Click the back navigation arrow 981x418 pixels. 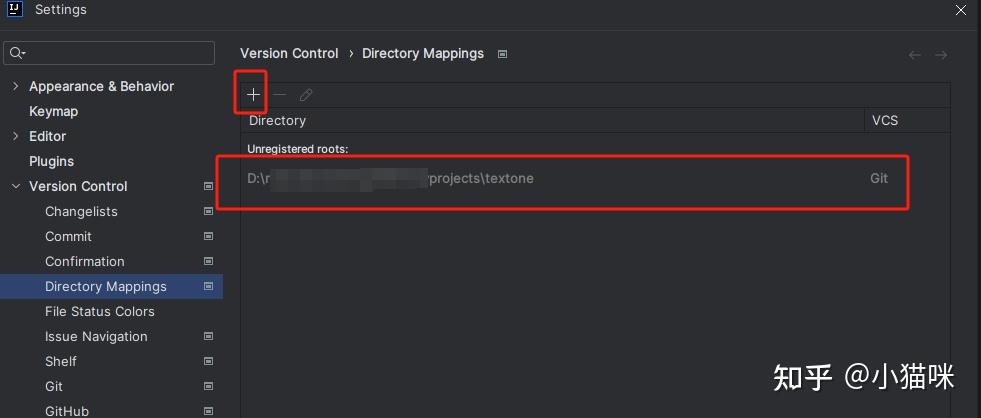[x=914, y=55]
